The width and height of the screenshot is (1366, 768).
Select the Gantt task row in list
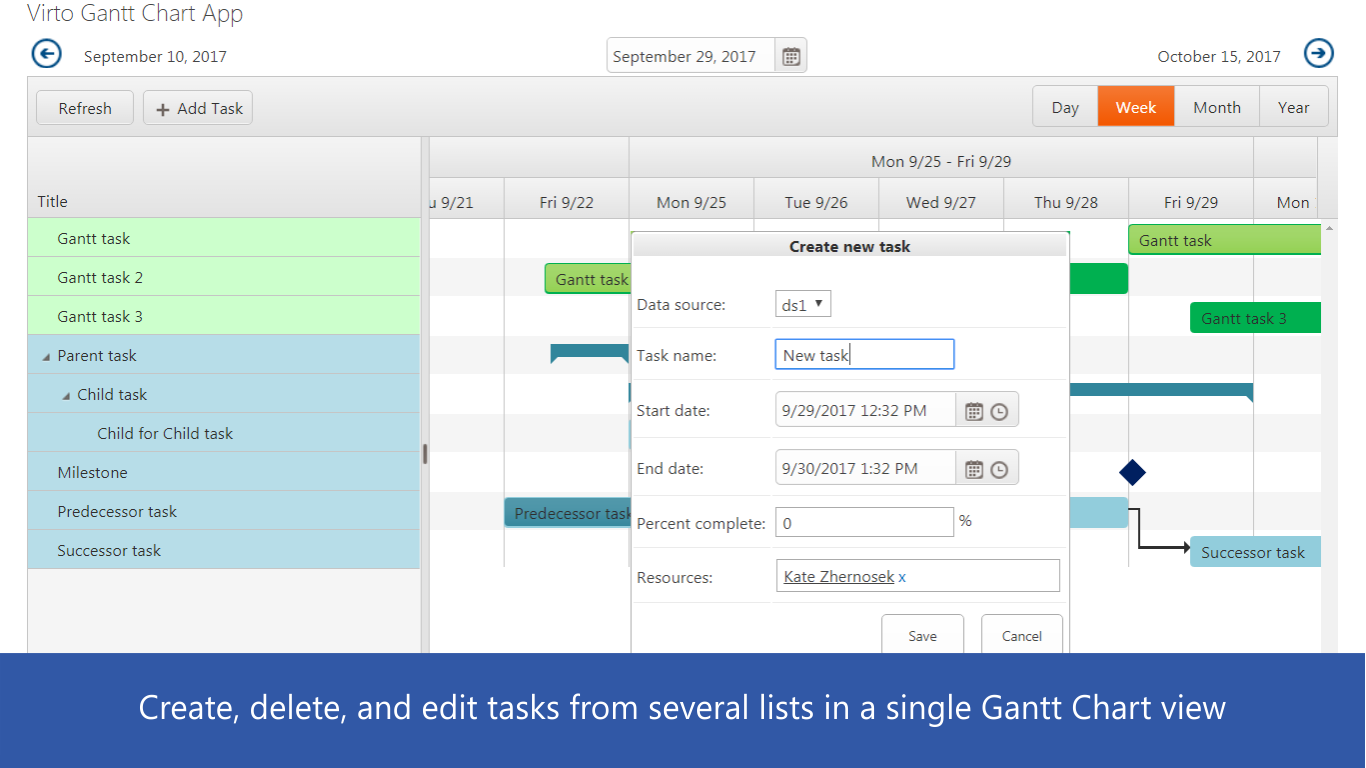point(224,238)
